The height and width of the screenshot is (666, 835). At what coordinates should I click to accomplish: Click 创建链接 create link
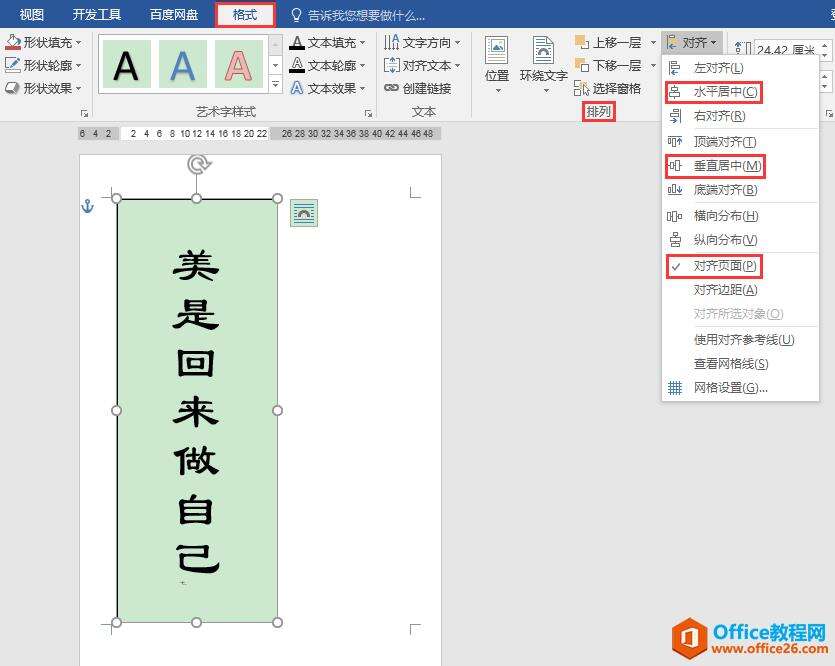(x=418, y=88)
